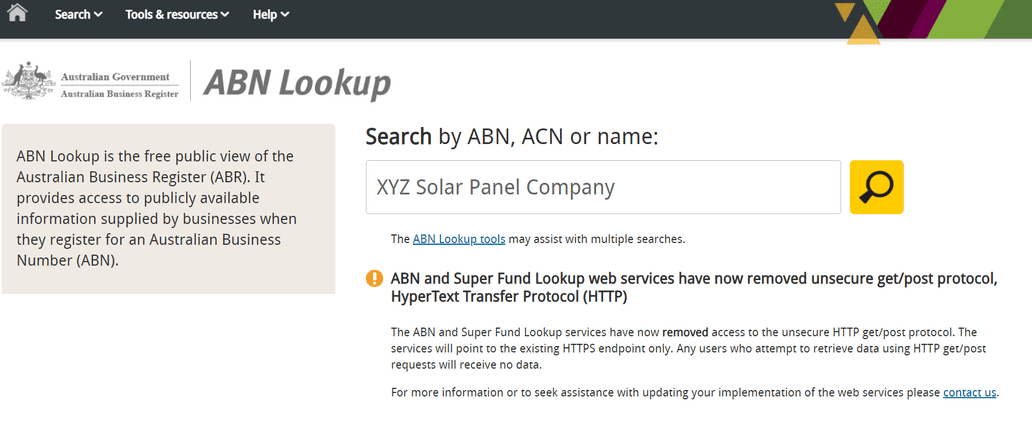The height and width of the screenshot is (422, 1032).
Task: Follow the contact us link
Action: (x=969, y=392)
